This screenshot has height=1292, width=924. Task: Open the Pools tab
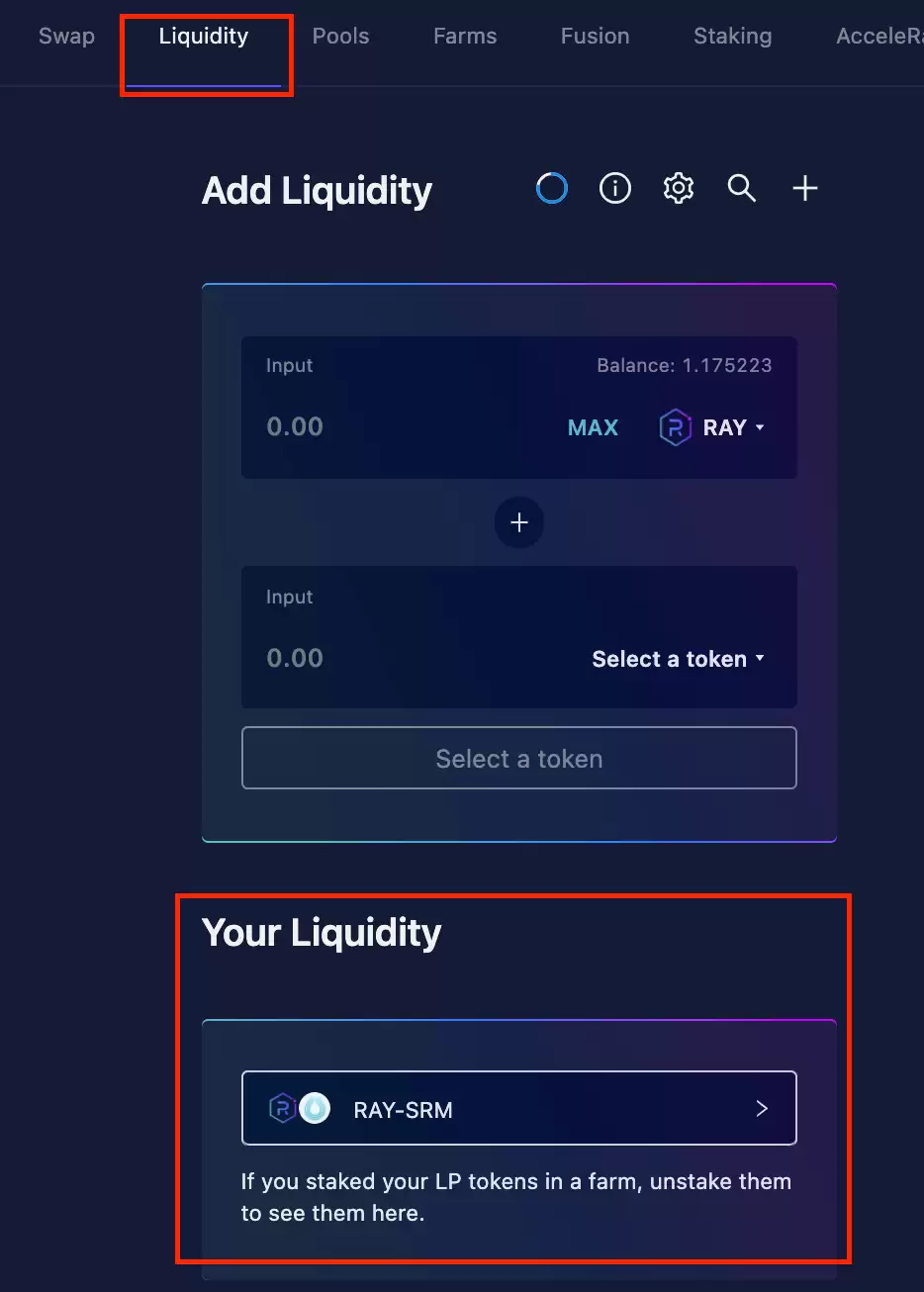340,37
